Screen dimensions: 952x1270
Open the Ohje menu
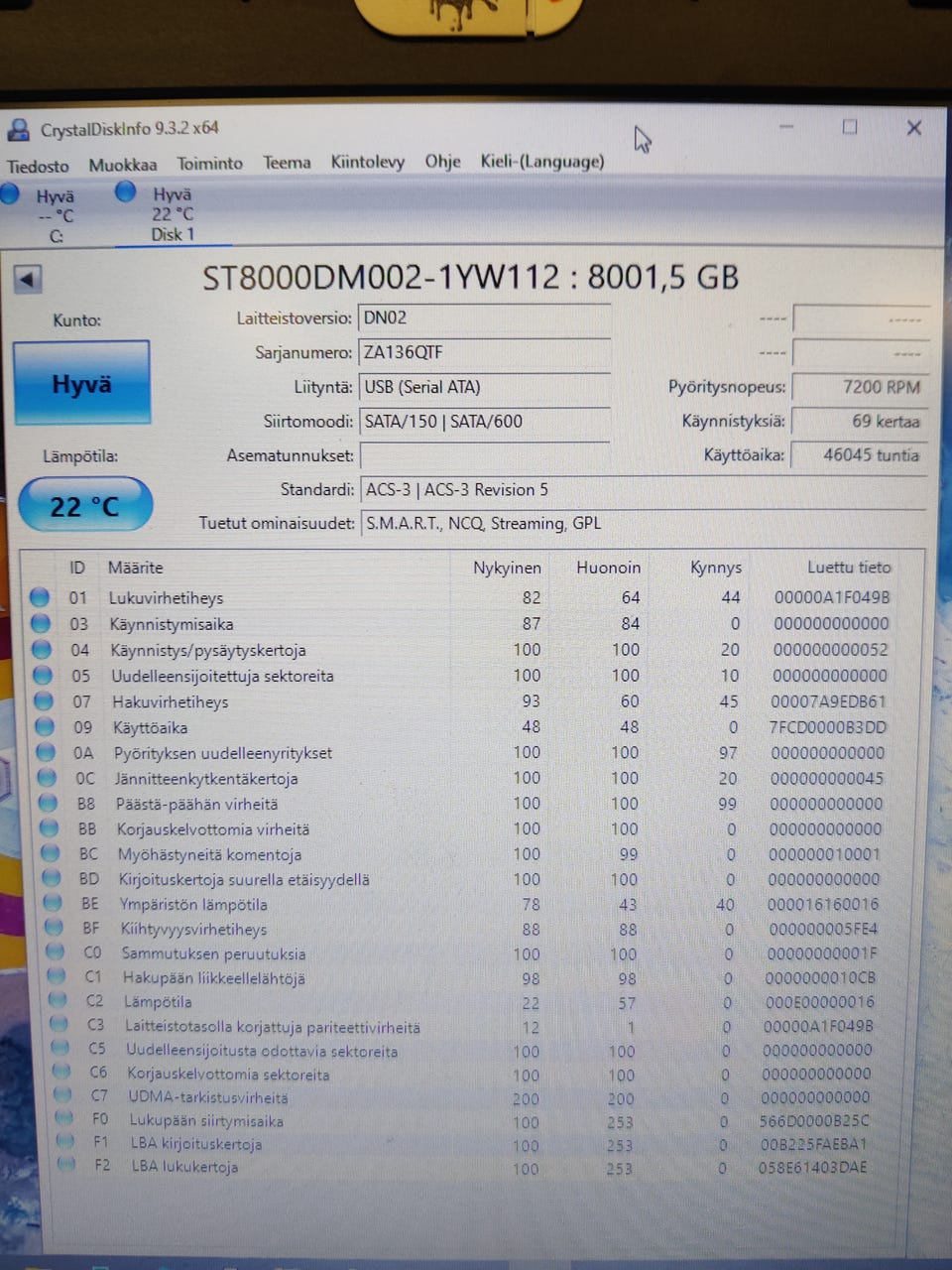coord(443,161)
